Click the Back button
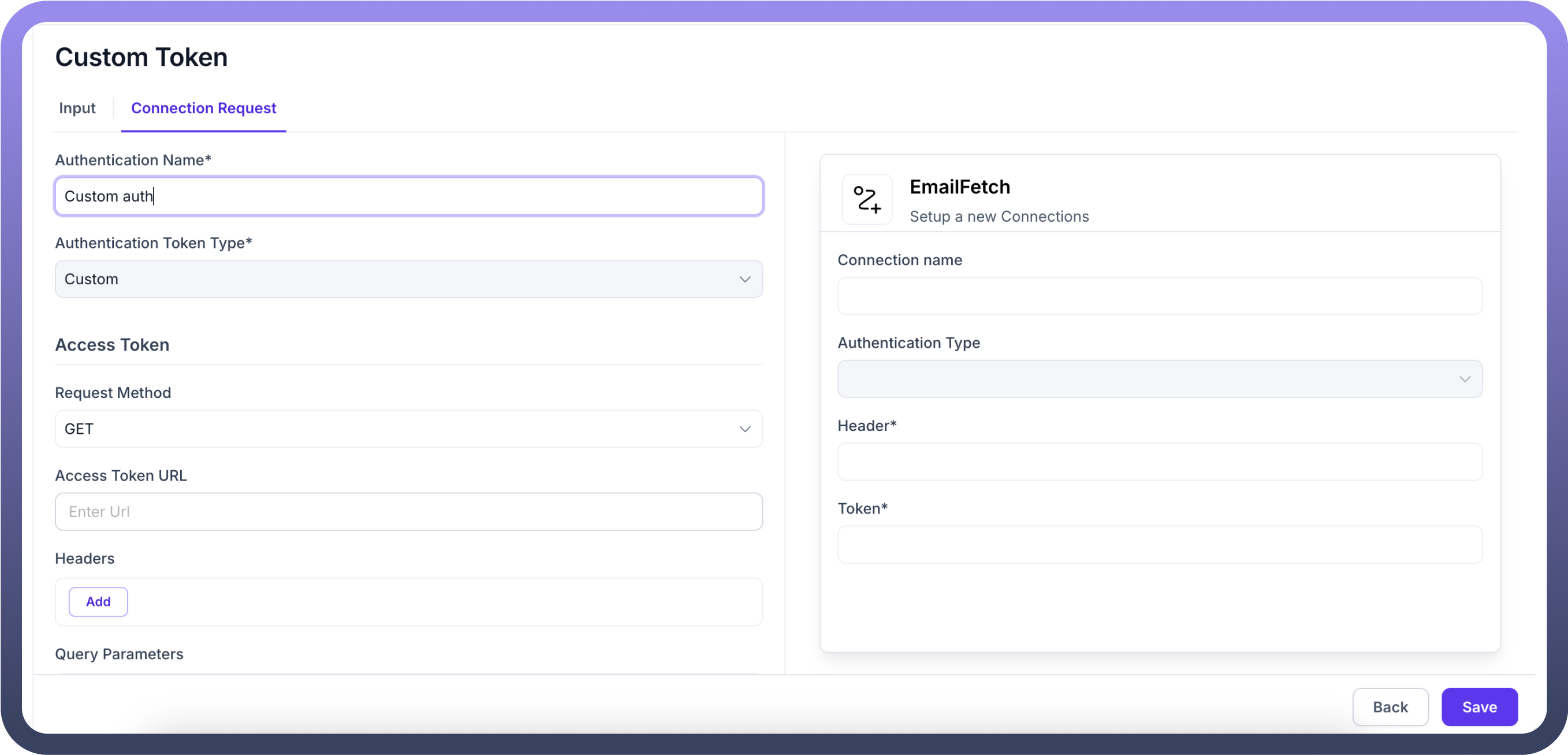Screen dimensions: 1568x755 (1390, 707)
